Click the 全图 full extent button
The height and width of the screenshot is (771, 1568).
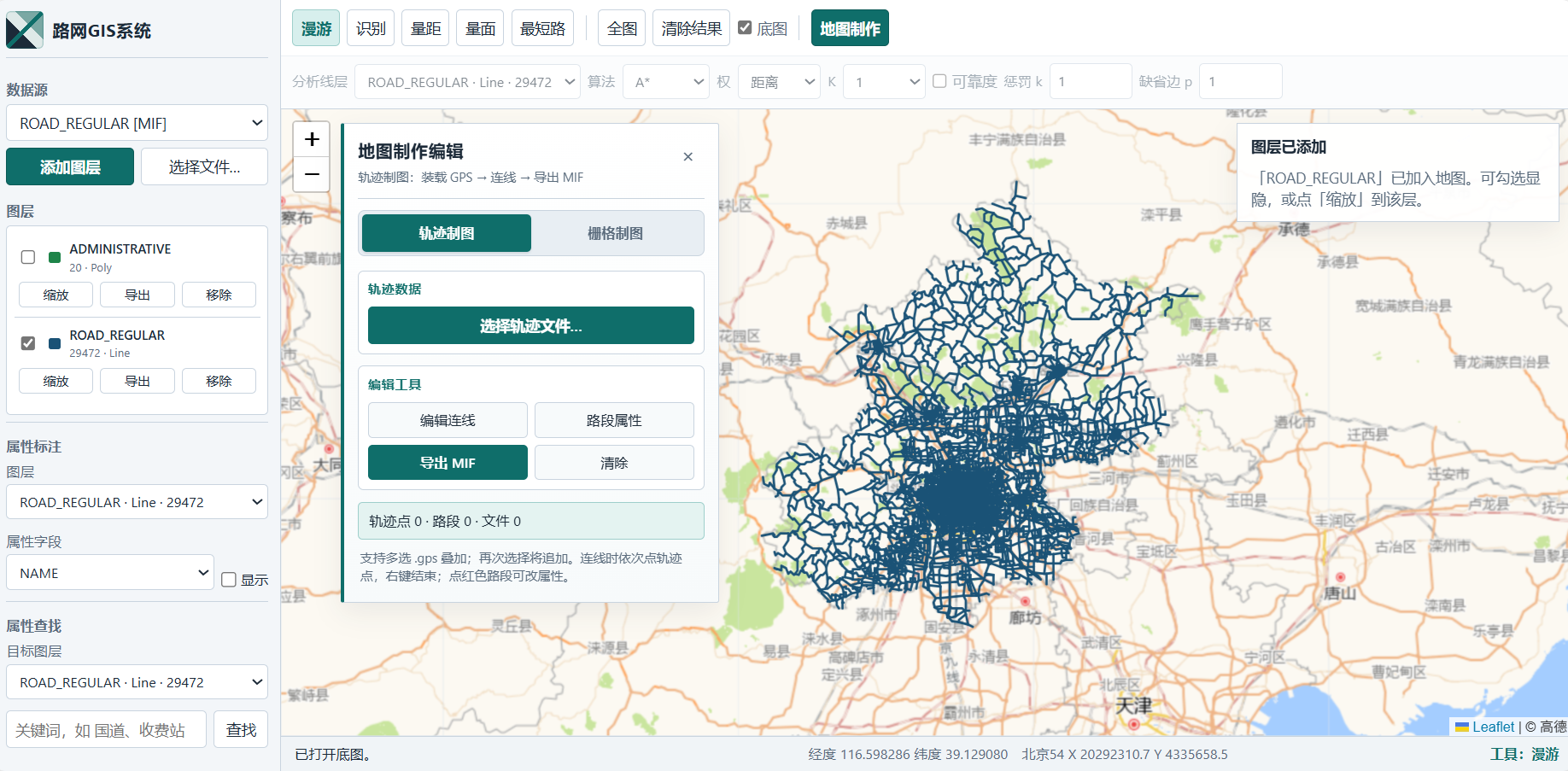pos(622,28)
